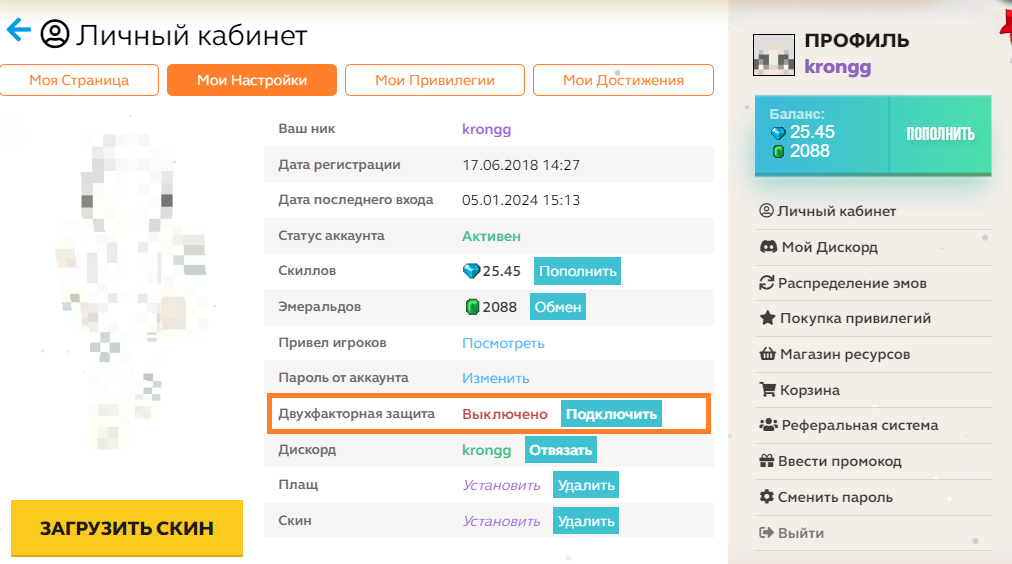This screenshot has height=564, width=1012.
Task: Click the gift icon for Ввести промокод
Action: tap(767, 461)
